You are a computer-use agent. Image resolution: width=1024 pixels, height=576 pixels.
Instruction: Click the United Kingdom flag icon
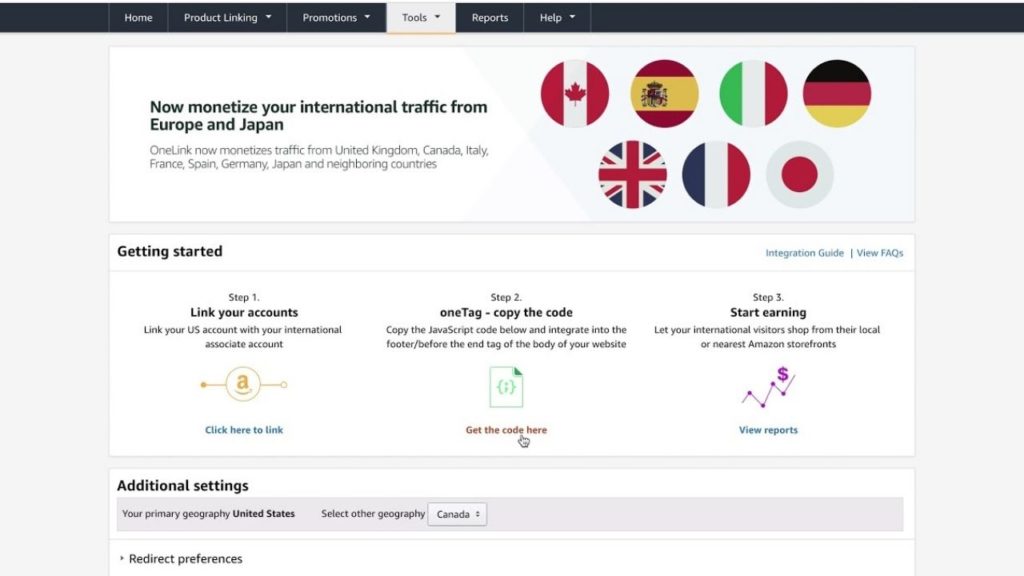[631, 172]
